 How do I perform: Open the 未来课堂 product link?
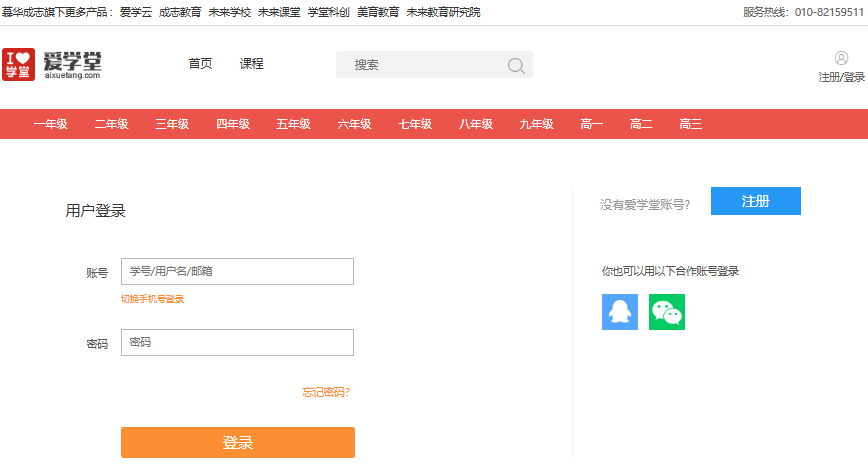coord(279,12)
